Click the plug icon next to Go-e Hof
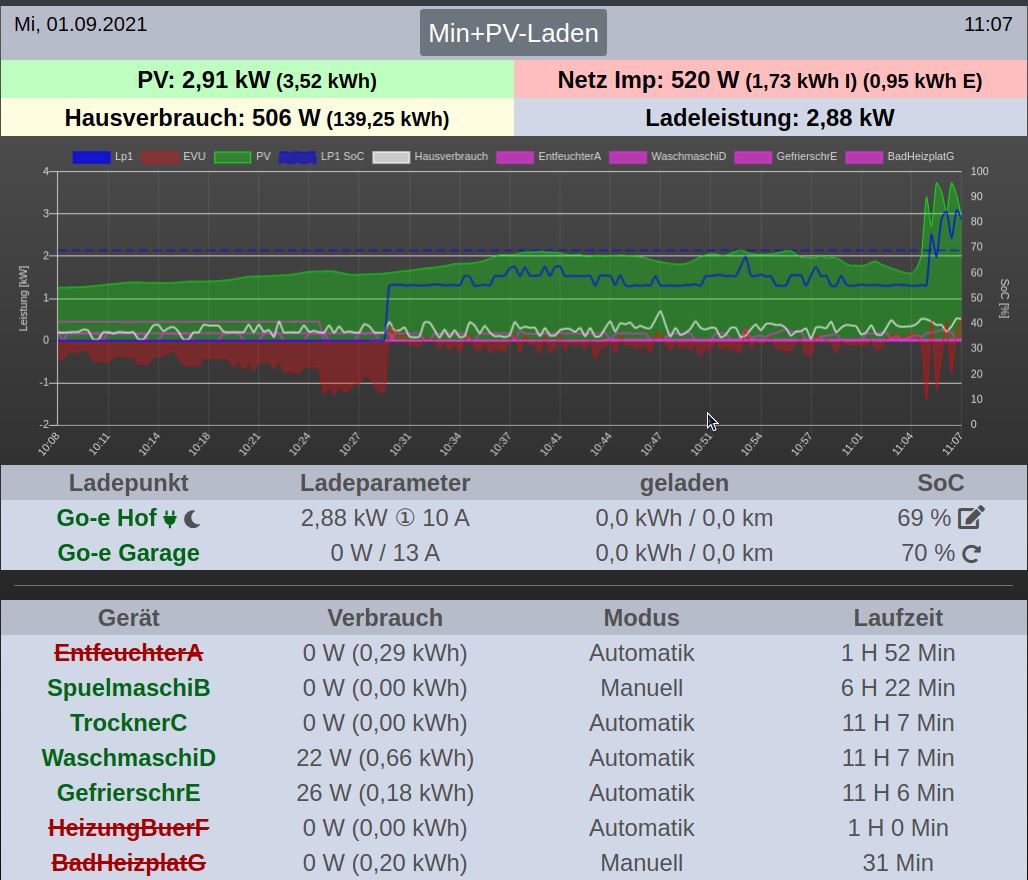The width and height of the screenshot is (1028, 880). (169, 518)
